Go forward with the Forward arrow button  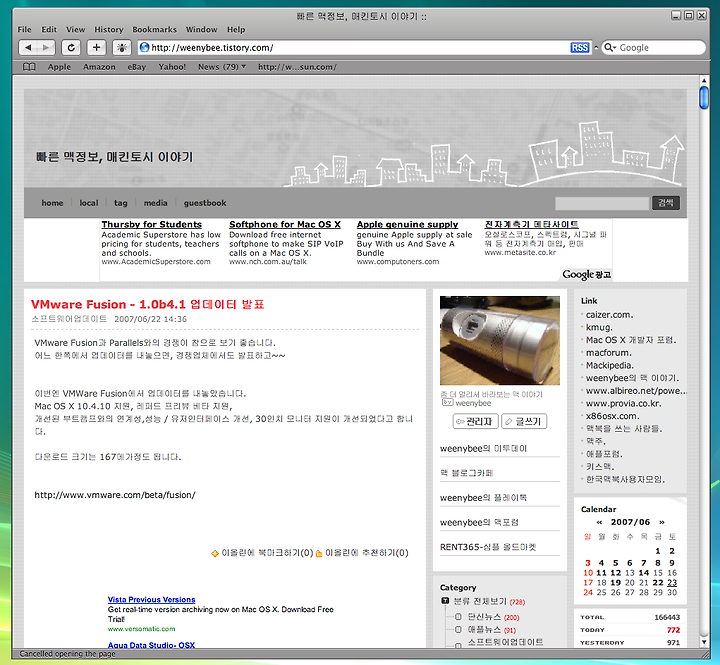click(46, 47)
